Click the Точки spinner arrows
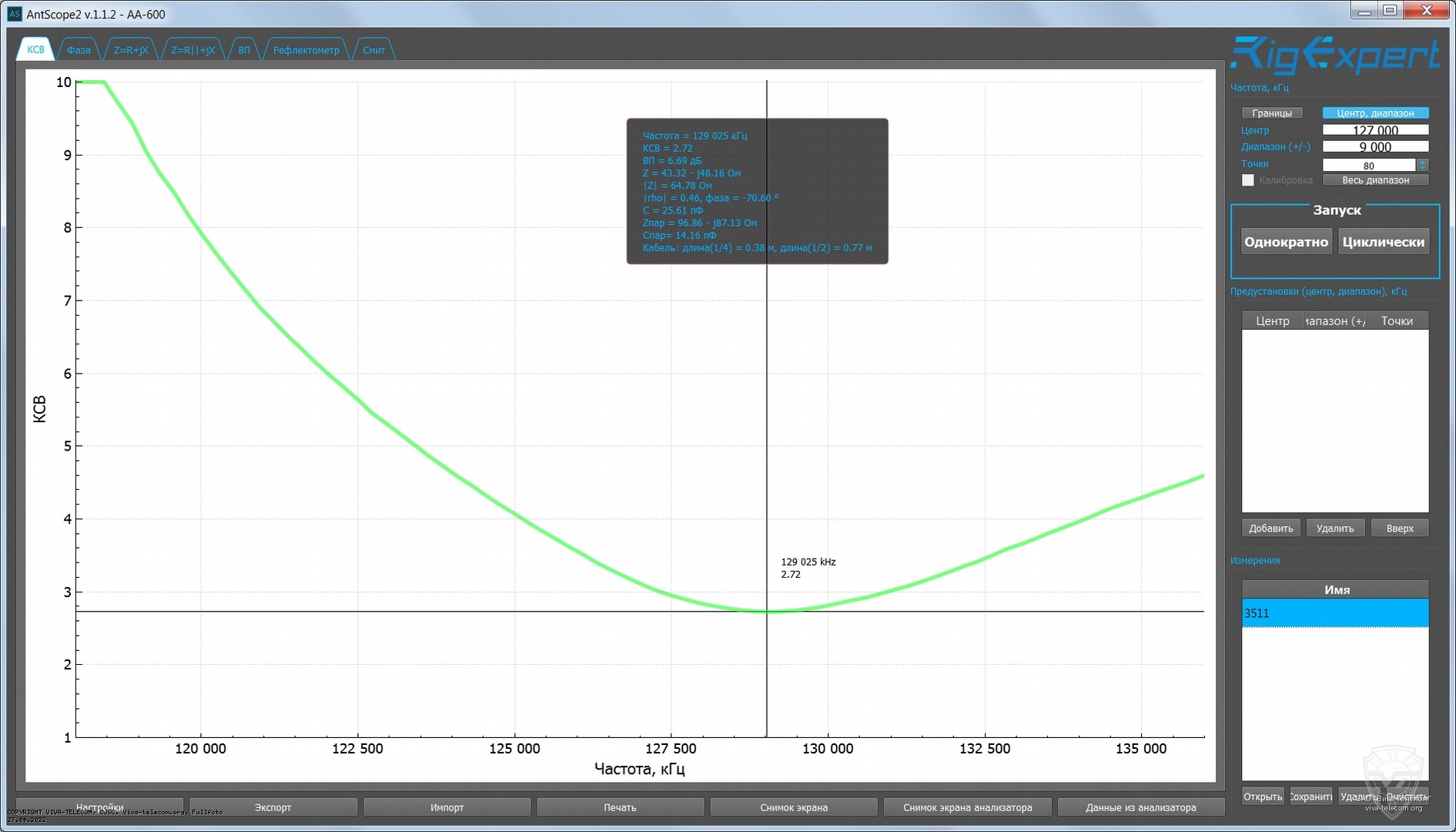The width and height of the screenshot is (1456, 832). (x=1422, y=165)
